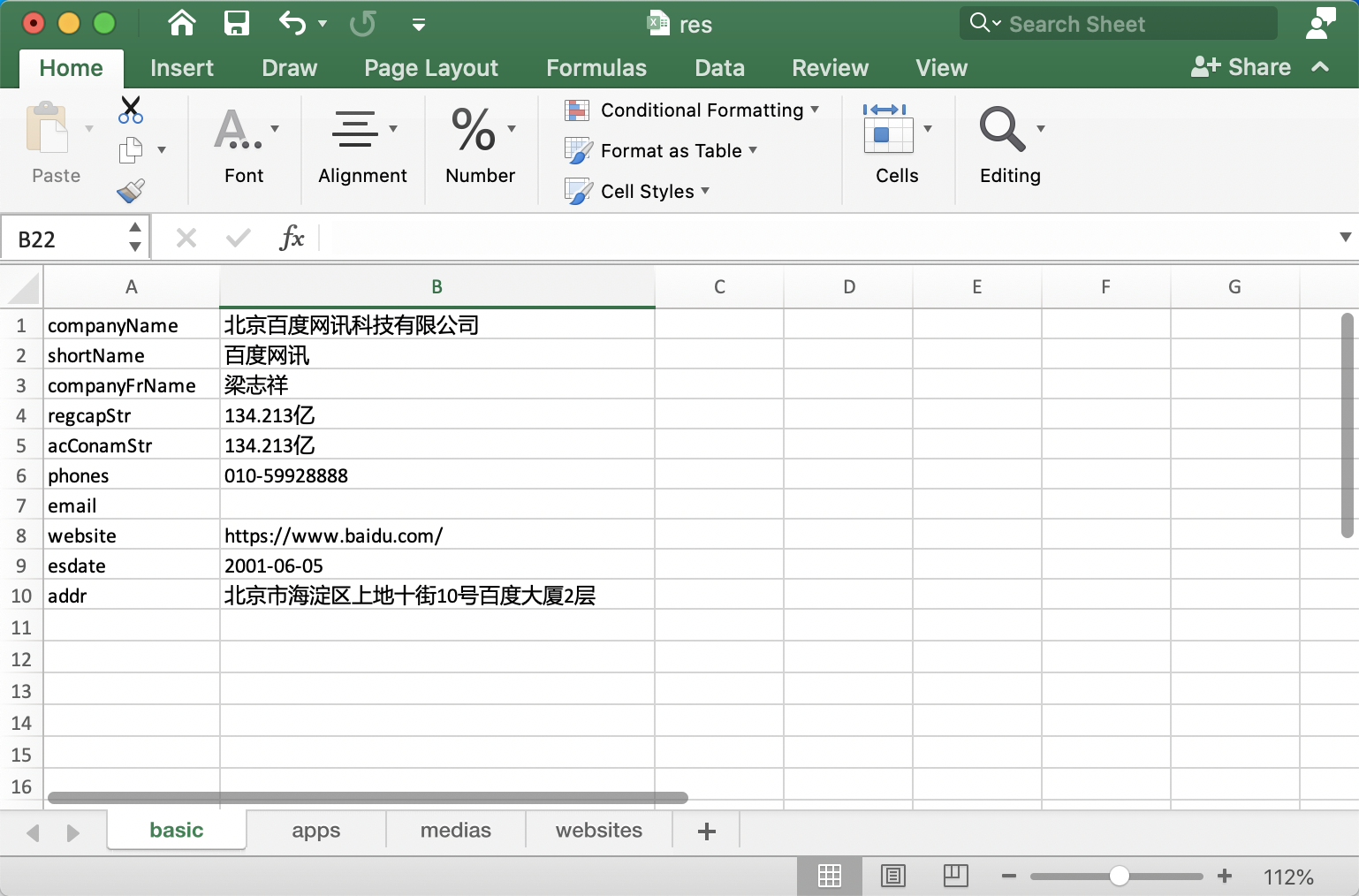Image resolution: width=1359 pixels, height=896 pixels.
Task: Click the Format Painter brush icon
Action: click(131, 191)
